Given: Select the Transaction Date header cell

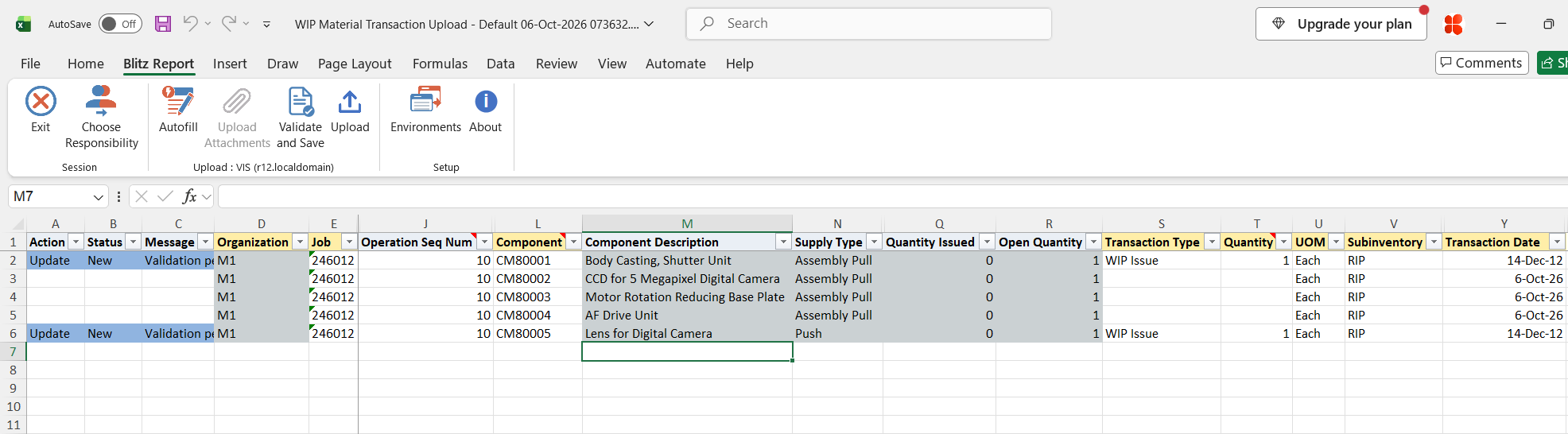Looking at the screenshot, I should (x=1504, y=242).
